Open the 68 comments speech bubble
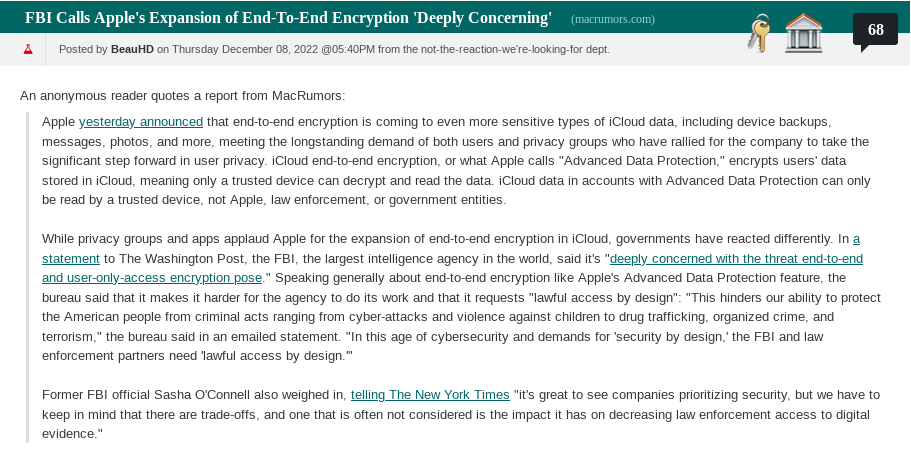Image resolution: width=911 pixels, height=460 pixels. tap(875, 30)
